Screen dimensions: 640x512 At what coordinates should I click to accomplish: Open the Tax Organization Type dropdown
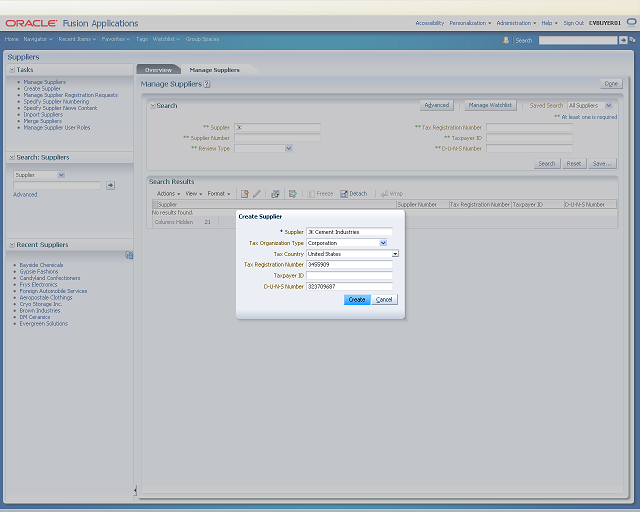click(383, 243)
